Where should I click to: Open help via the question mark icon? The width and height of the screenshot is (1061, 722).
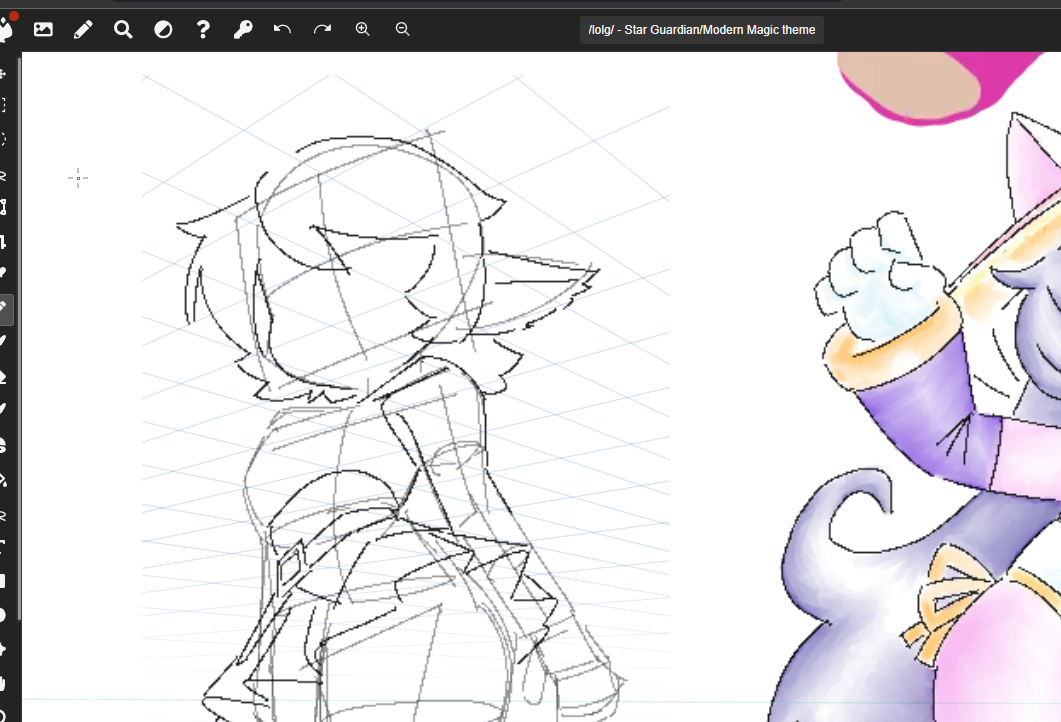coord(203,29)
